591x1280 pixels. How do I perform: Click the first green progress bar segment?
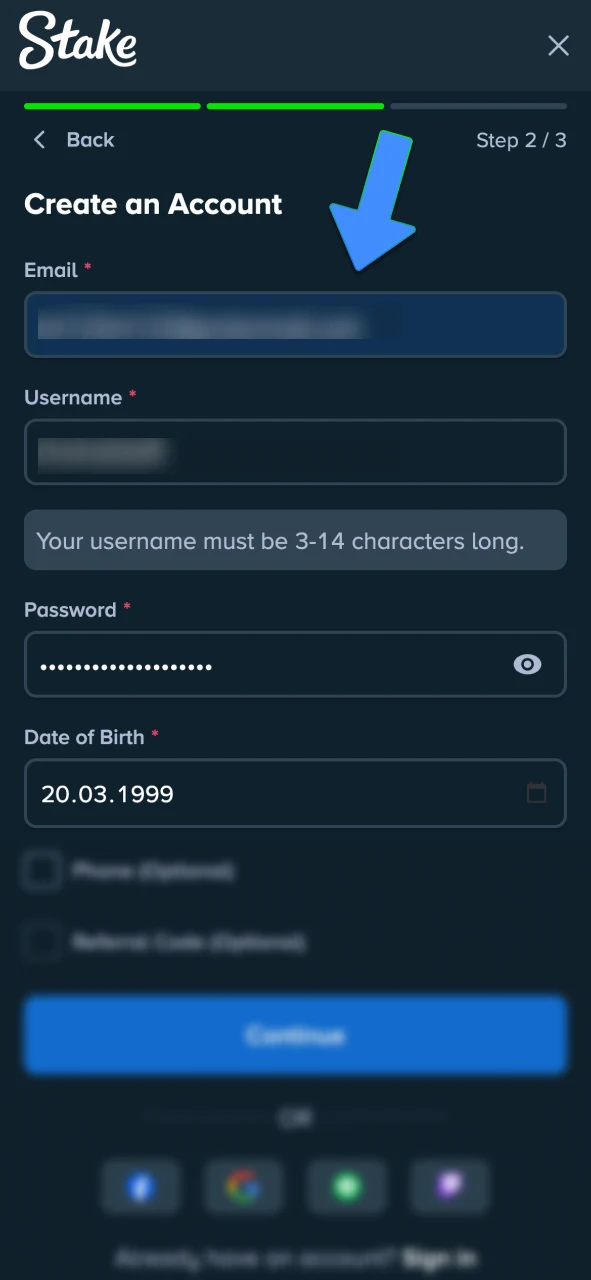coord(112,106)
